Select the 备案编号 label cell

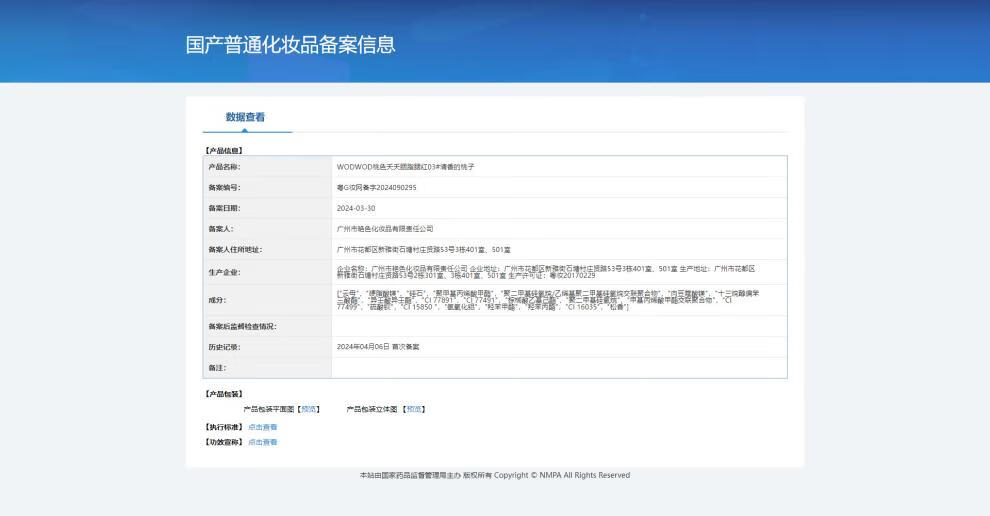click(267, 188)
